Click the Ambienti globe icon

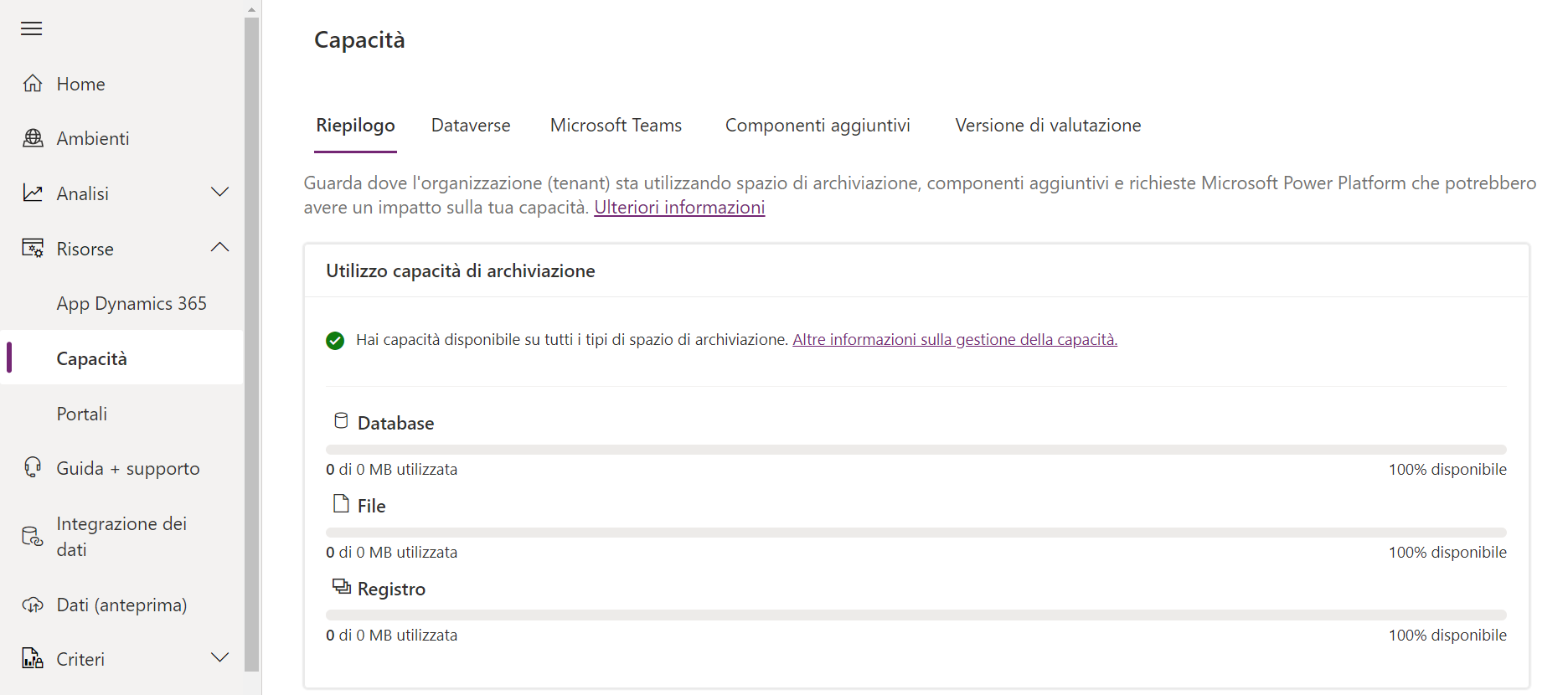click(x=33, y=138)
